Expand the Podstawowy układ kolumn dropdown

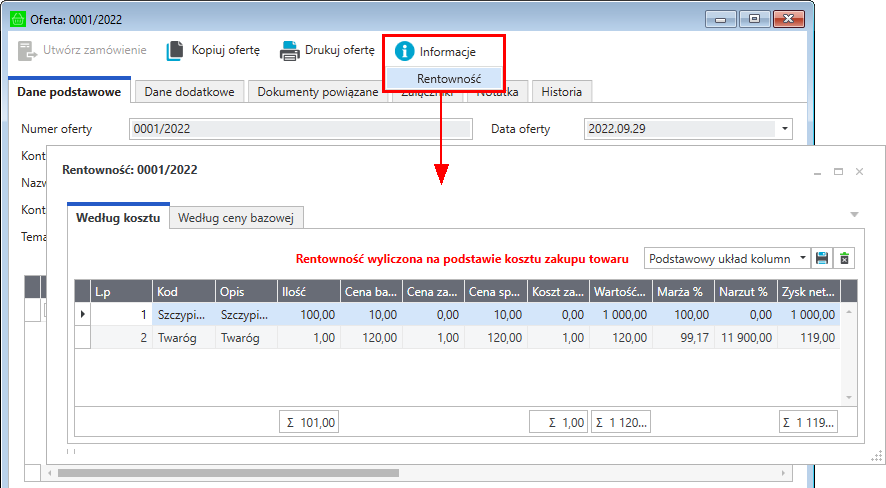click(802, 258)
